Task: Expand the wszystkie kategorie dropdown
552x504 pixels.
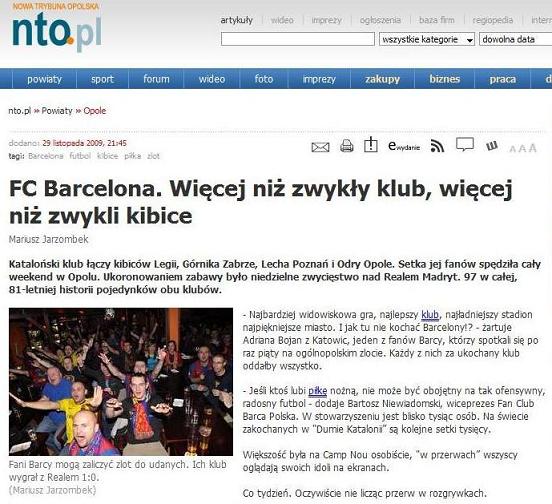Action: [x=427, y=39]
